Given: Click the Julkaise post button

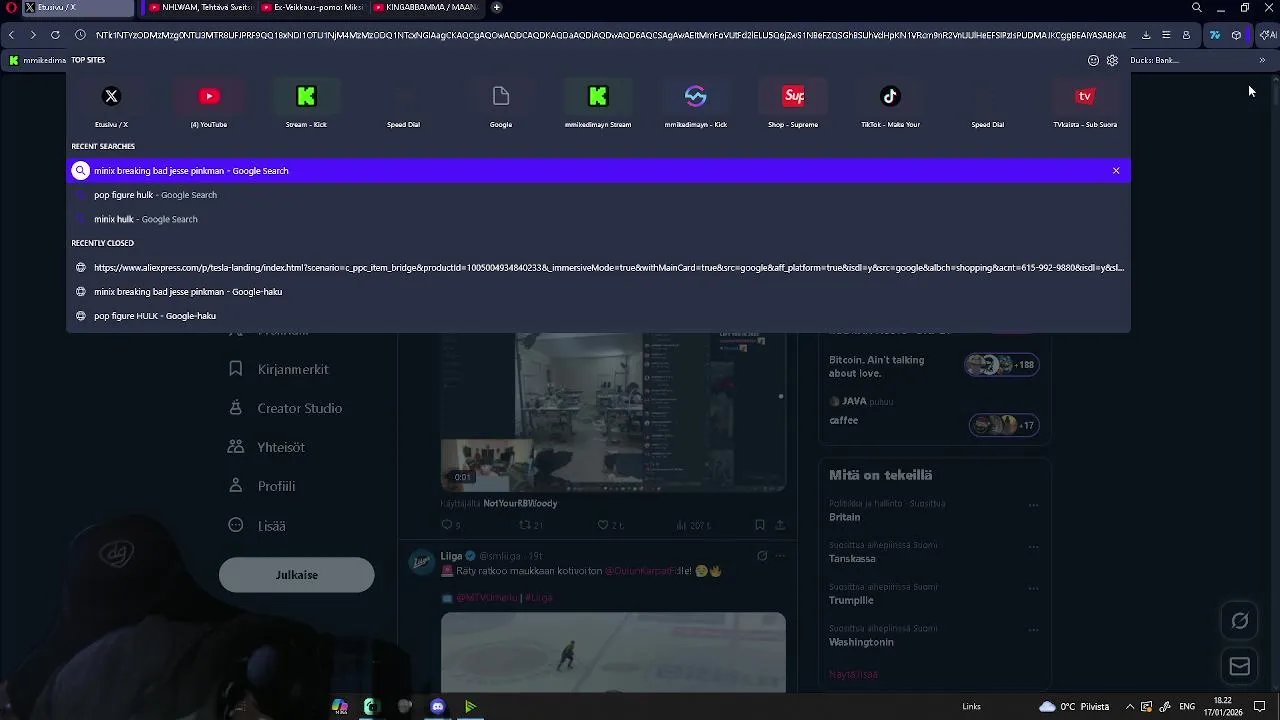Looking at the screenshot, I should click(297, 575).
